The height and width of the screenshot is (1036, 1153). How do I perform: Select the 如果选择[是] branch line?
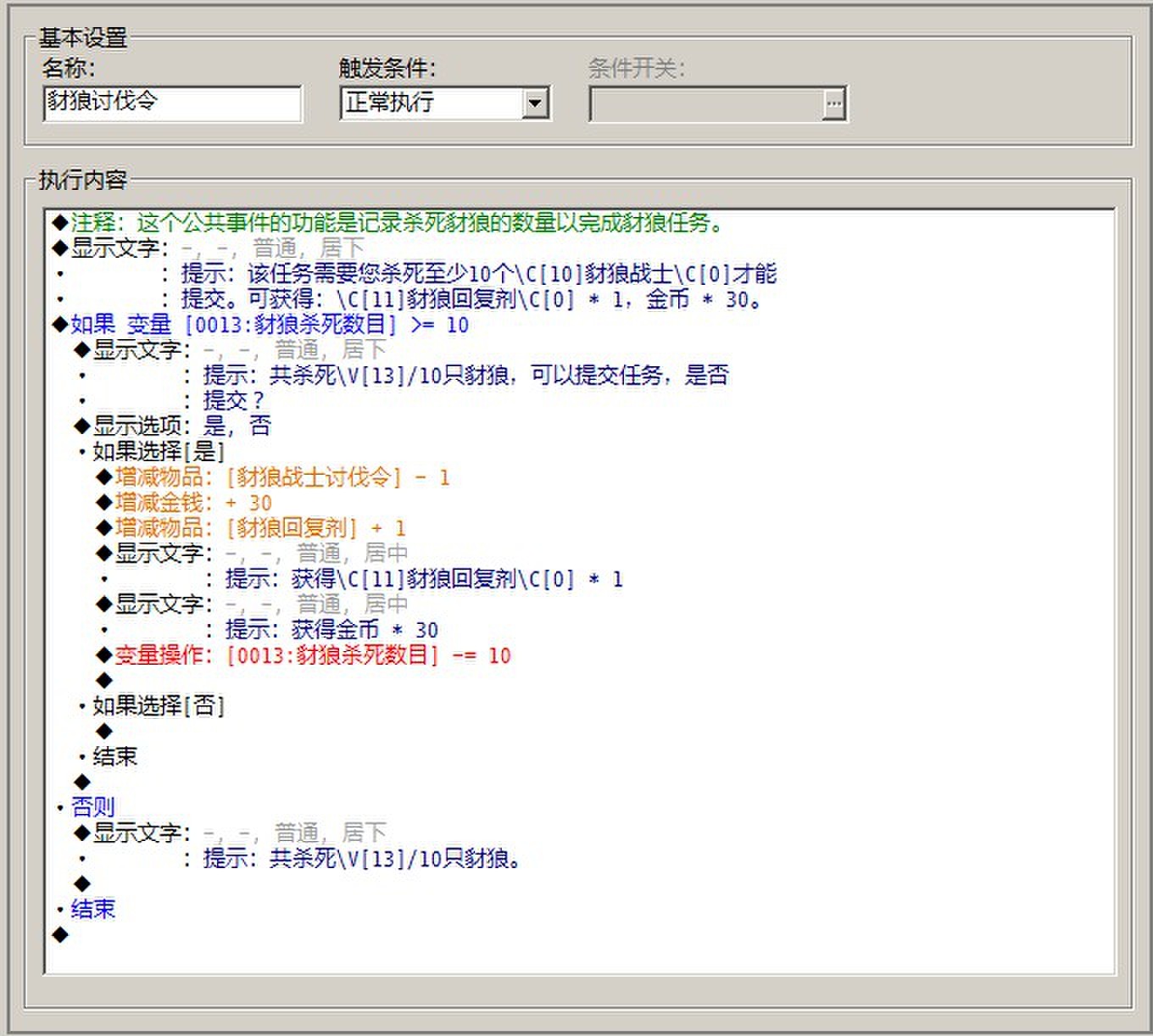coord(151,452)
